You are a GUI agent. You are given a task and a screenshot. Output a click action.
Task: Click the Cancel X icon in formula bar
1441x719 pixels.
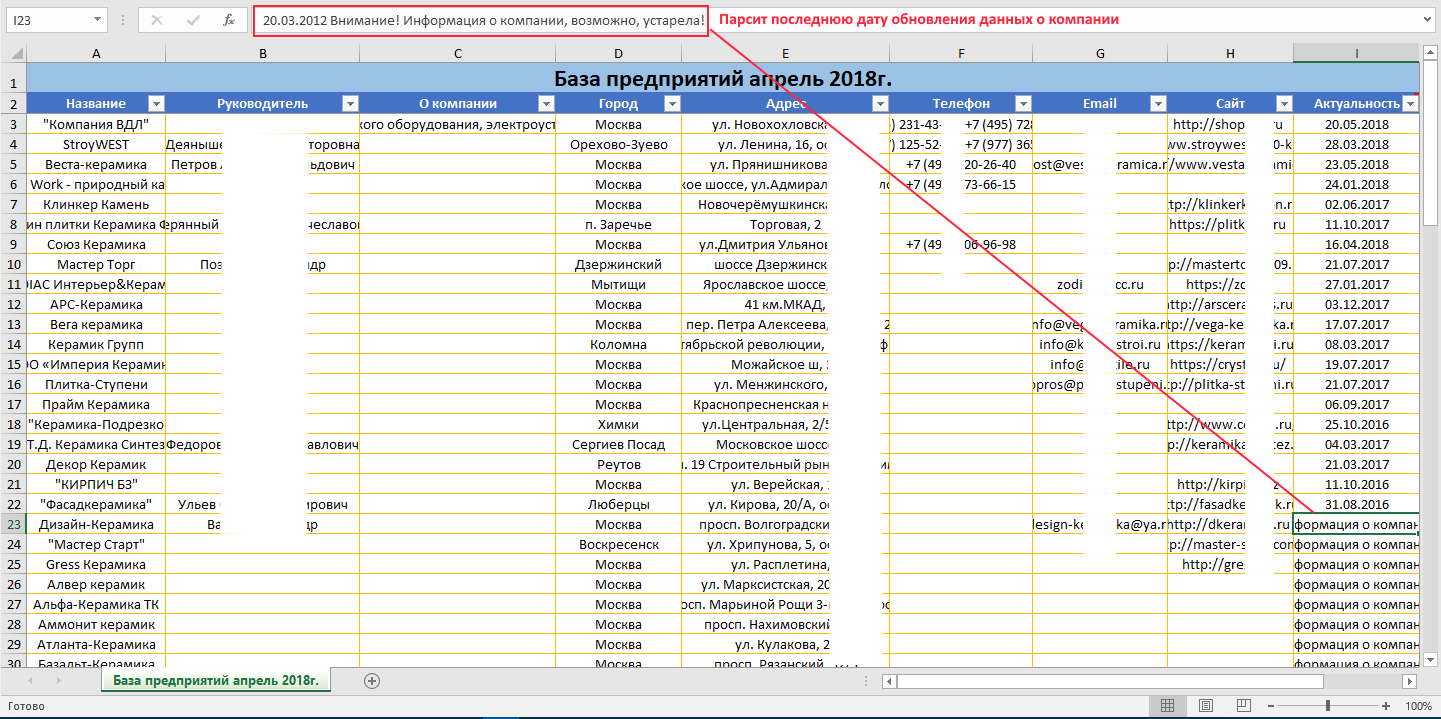click(x=157, y=20)
